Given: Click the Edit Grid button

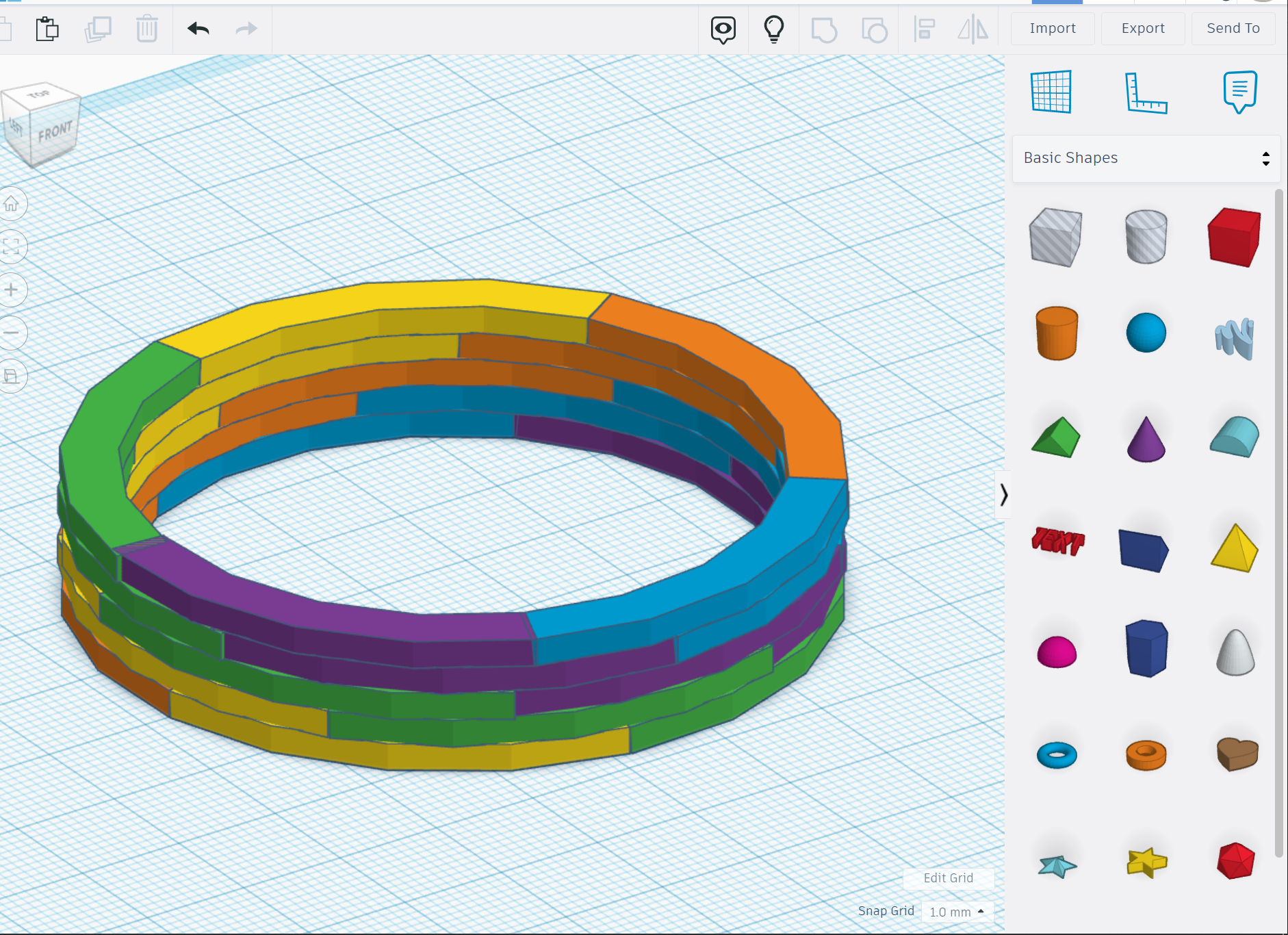Looking at the screenshot, I should click(949, 878).
